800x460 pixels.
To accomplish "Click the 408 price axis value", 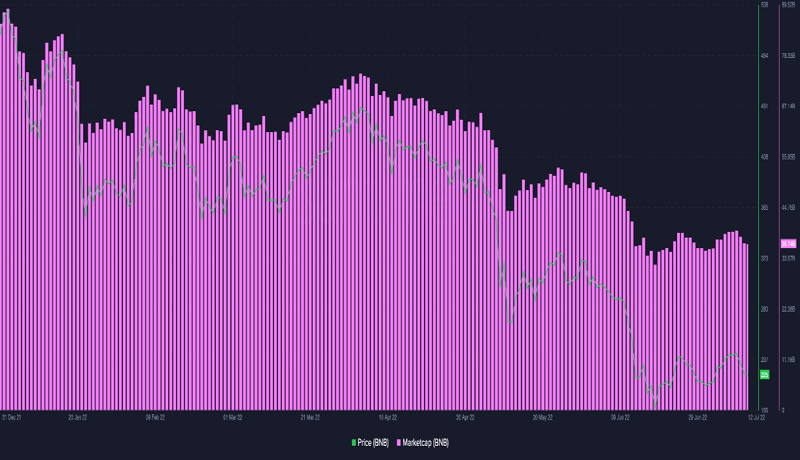I will tap(764, 157).
